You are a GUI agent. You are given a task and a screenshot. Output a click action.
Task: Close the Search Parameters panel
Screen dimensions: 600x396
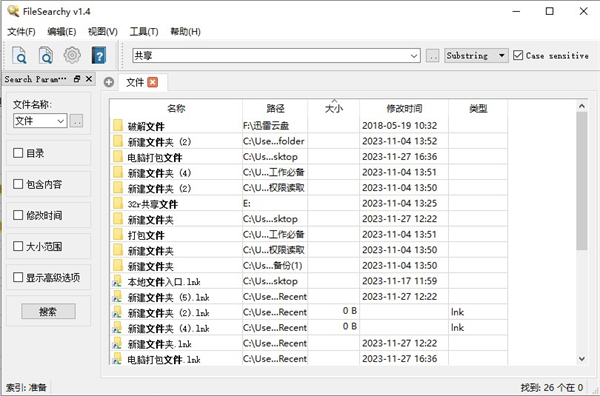[89, 79]
